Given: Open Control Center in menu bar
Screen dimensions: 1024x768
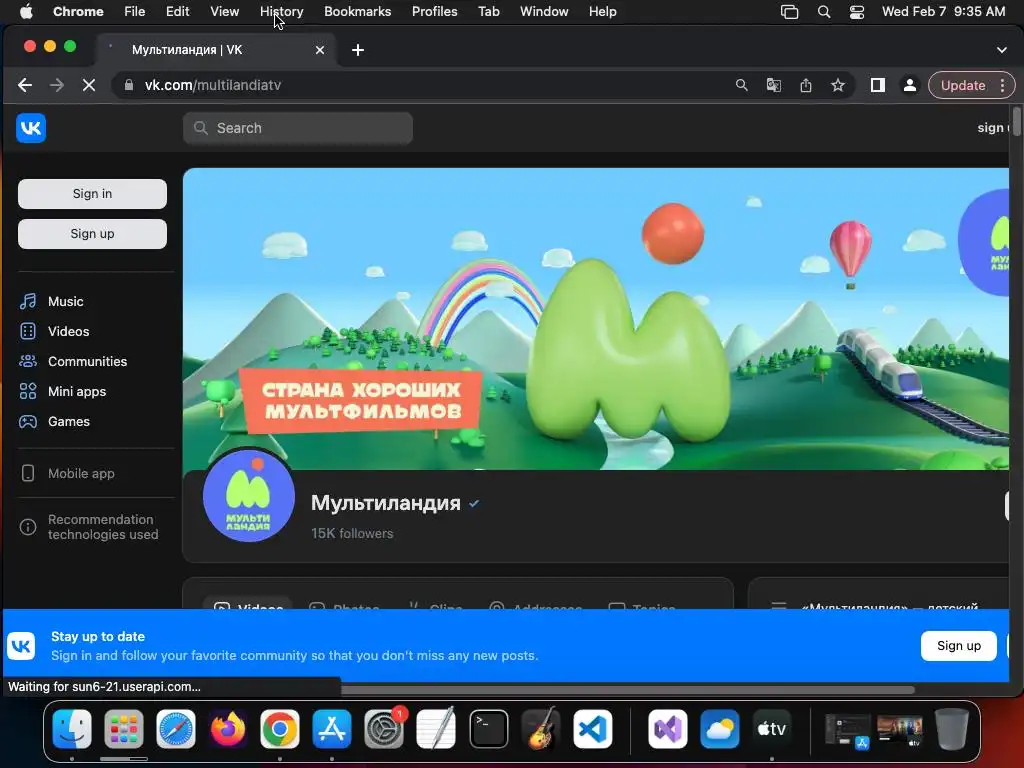Looking at the screenshot, I should (857, 11).
